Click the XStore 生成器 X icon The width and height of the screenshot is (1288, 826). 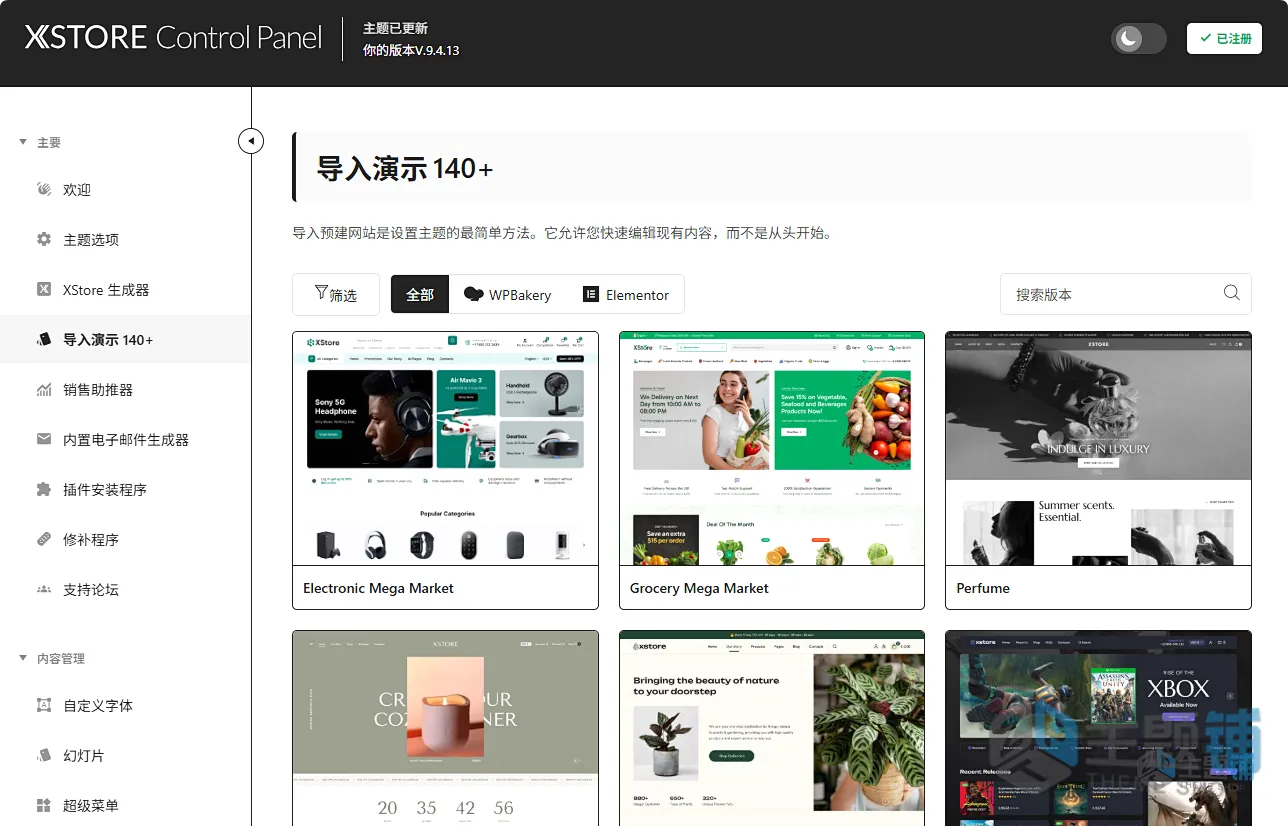pos(44,289)
